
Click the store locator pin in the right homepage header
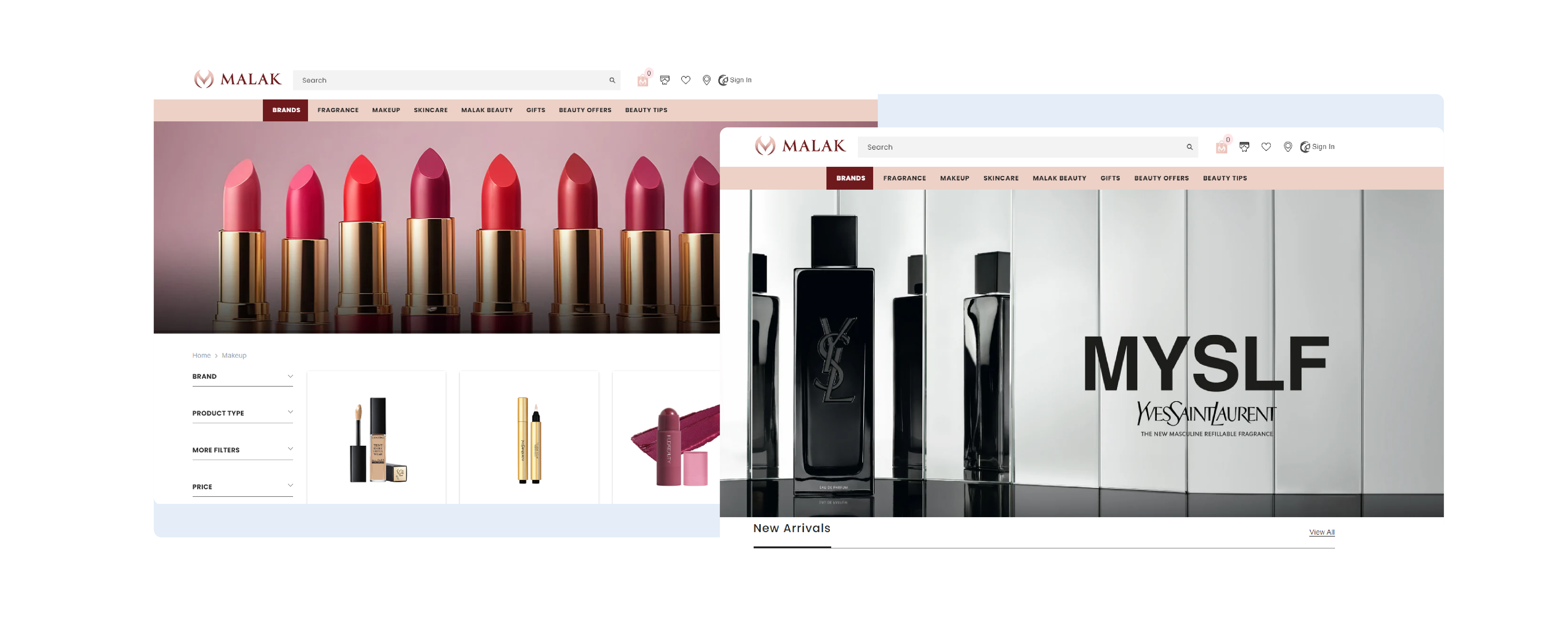(1287, 147)
